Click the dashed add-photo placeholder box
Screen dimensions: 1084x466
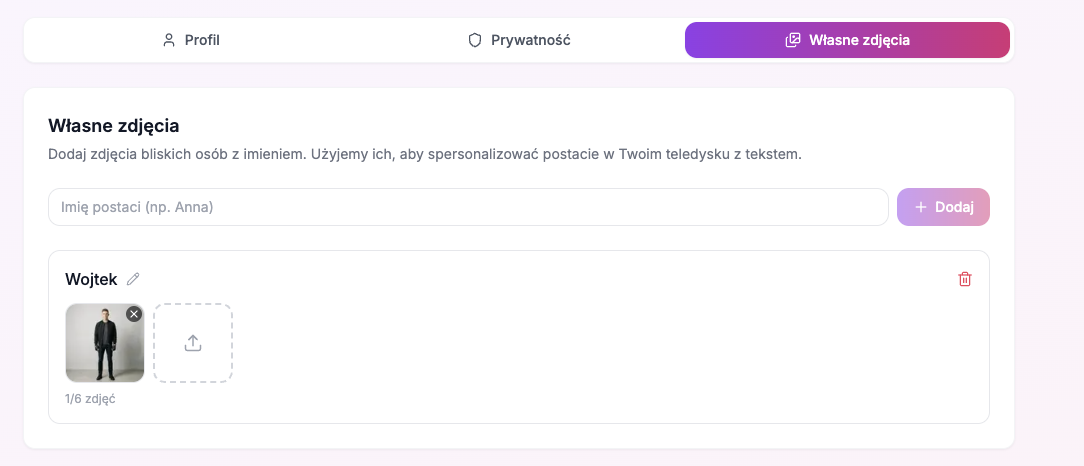point(193,343)
